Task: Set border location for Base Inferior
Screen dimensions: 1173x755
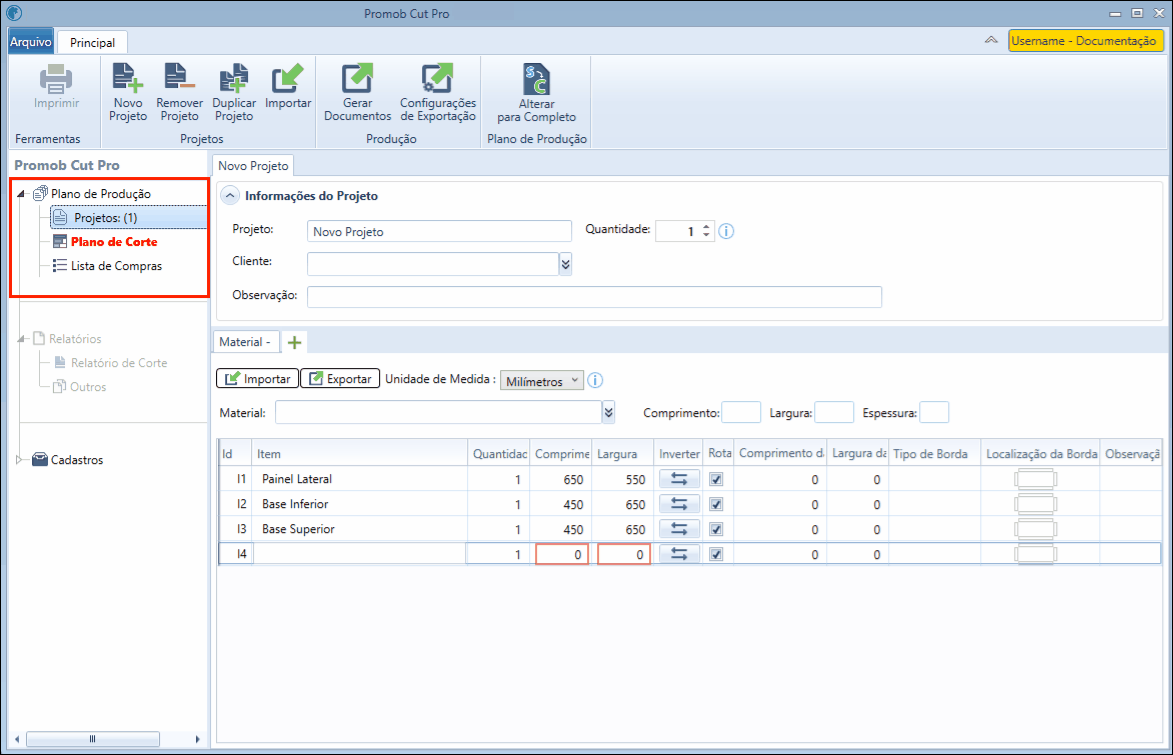Action: click(x=1036, y=504)
